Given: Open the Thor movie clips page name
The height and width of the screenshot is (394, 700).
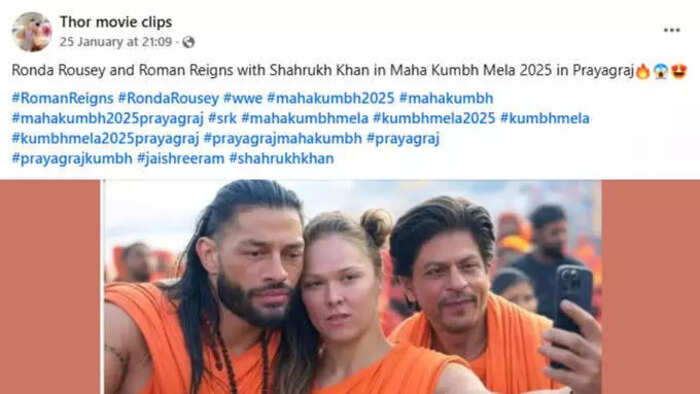Looking at the screenshot, I should coord(116,22).
